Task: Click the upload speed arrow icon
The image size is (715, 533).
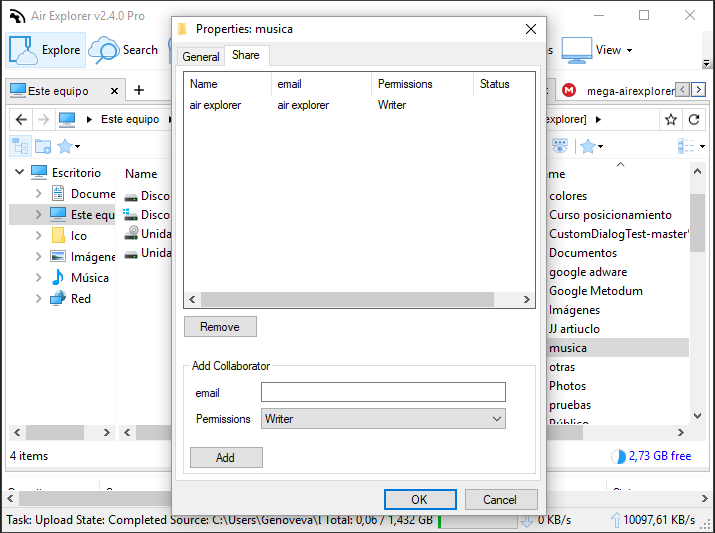Action: pyautogui.click(x=616, y=520)
